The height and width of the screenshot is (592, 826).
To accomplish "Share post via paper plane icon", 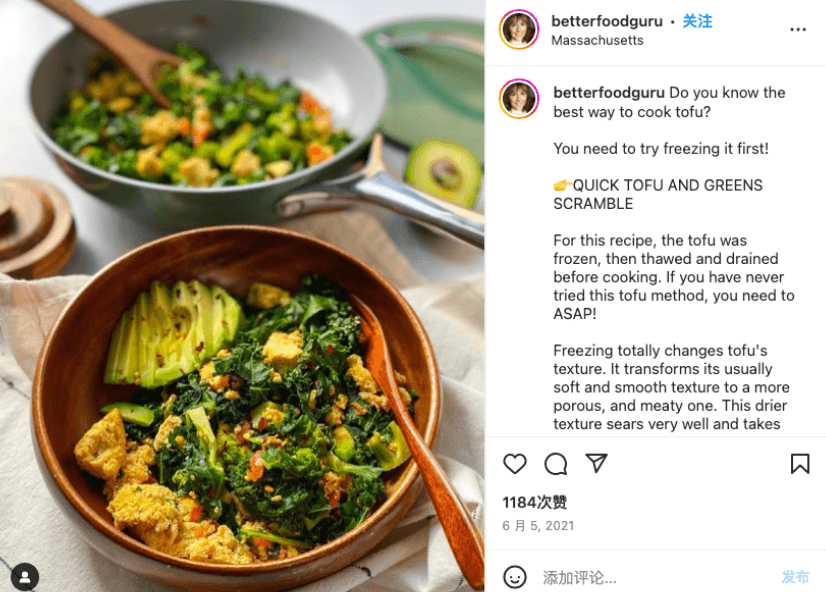I will [x=596, y=463].
